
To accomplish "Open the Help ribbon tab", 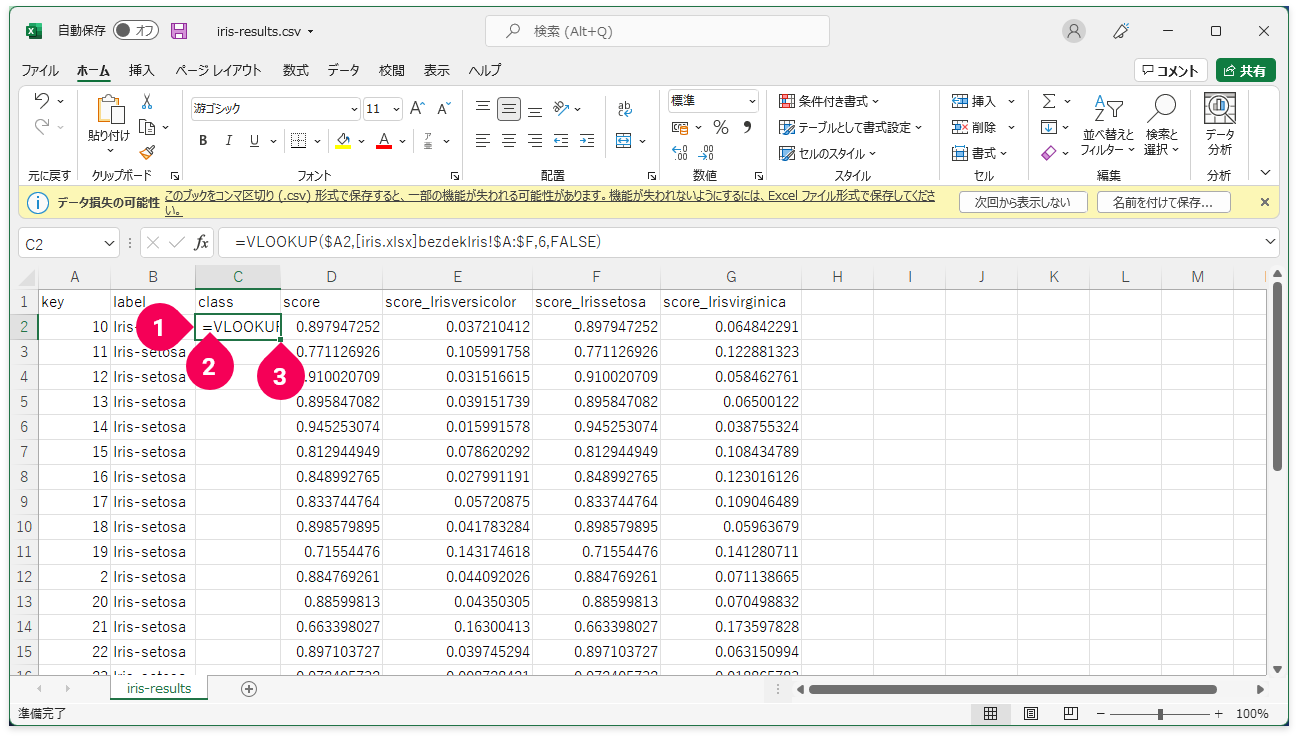I will [x=485, y=71].
